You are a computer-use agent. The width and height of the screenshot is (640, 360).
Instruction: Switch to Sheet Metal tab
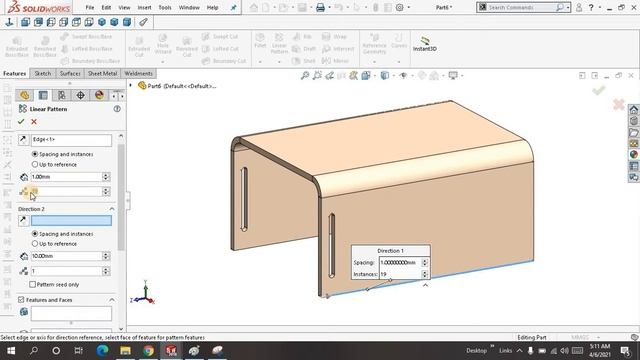[102, 73]
